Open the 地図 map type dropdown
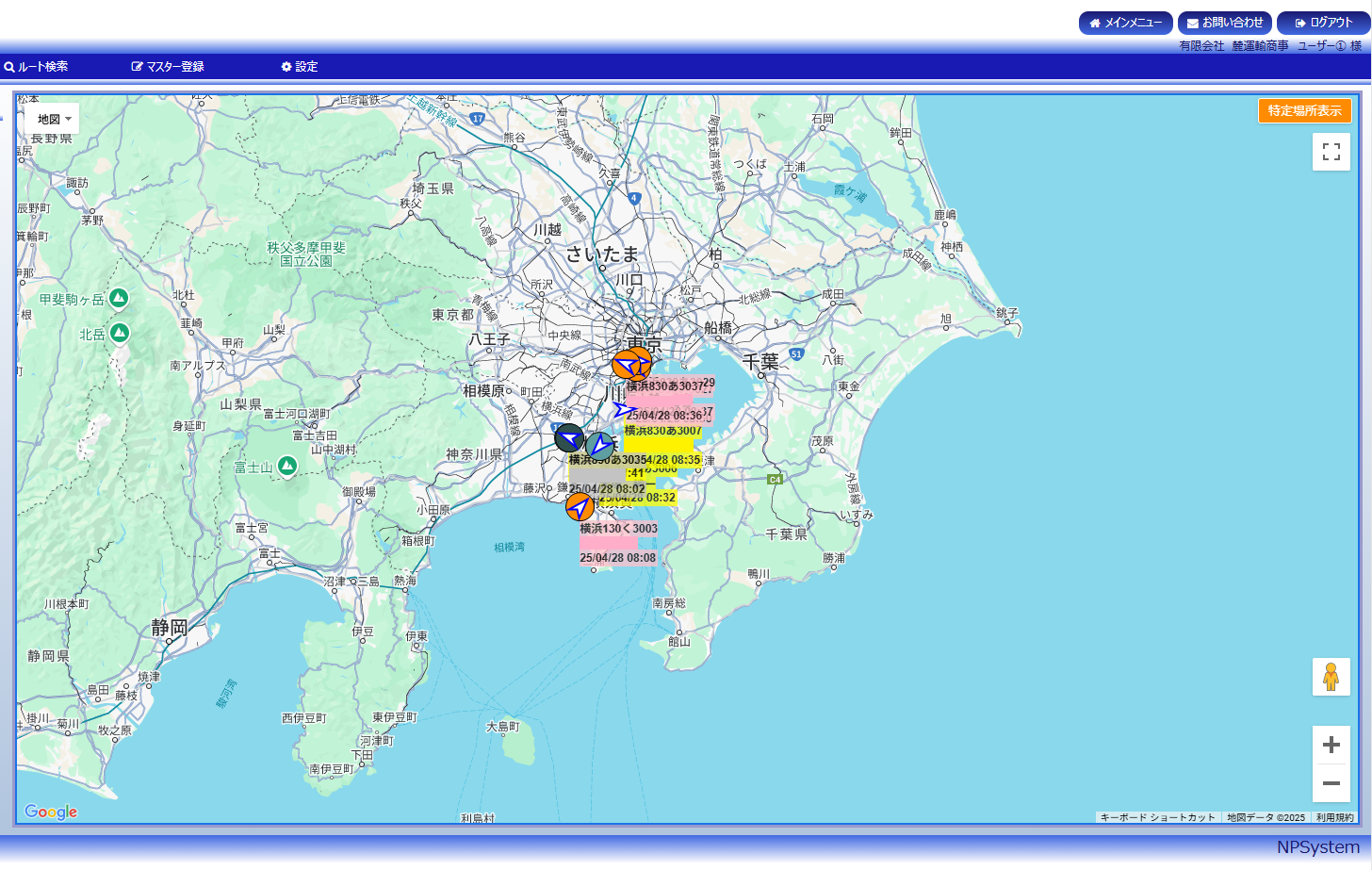Screen dimensions: 1372x870 coord(54,120)
